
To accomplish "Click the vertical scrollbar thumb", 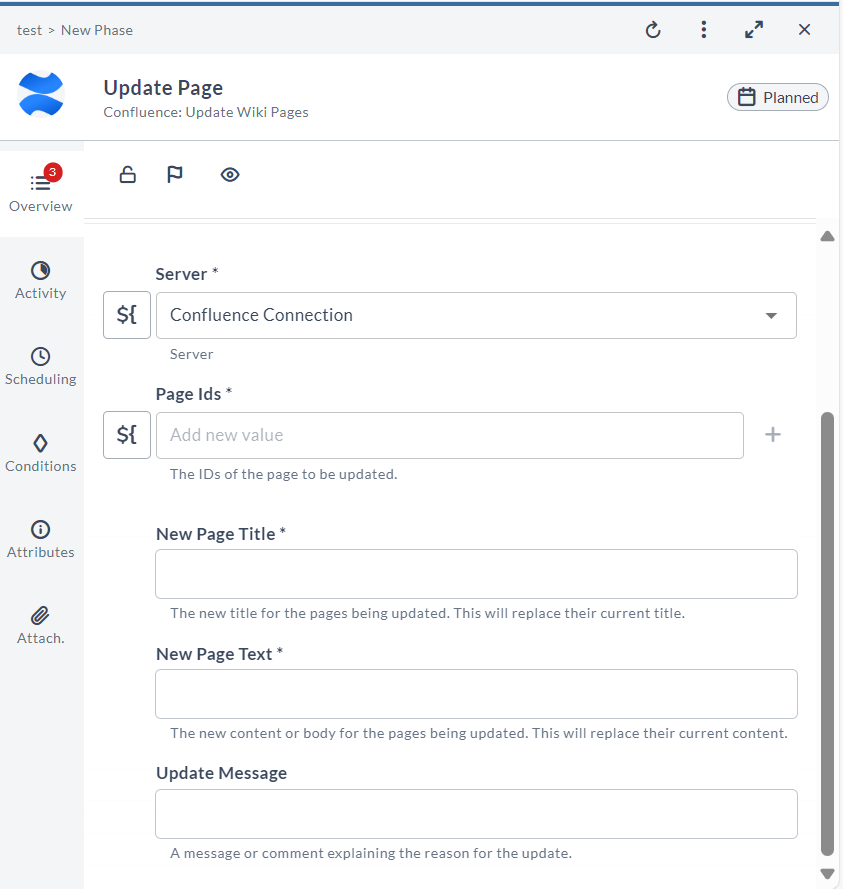I will (x=828, y=633).
